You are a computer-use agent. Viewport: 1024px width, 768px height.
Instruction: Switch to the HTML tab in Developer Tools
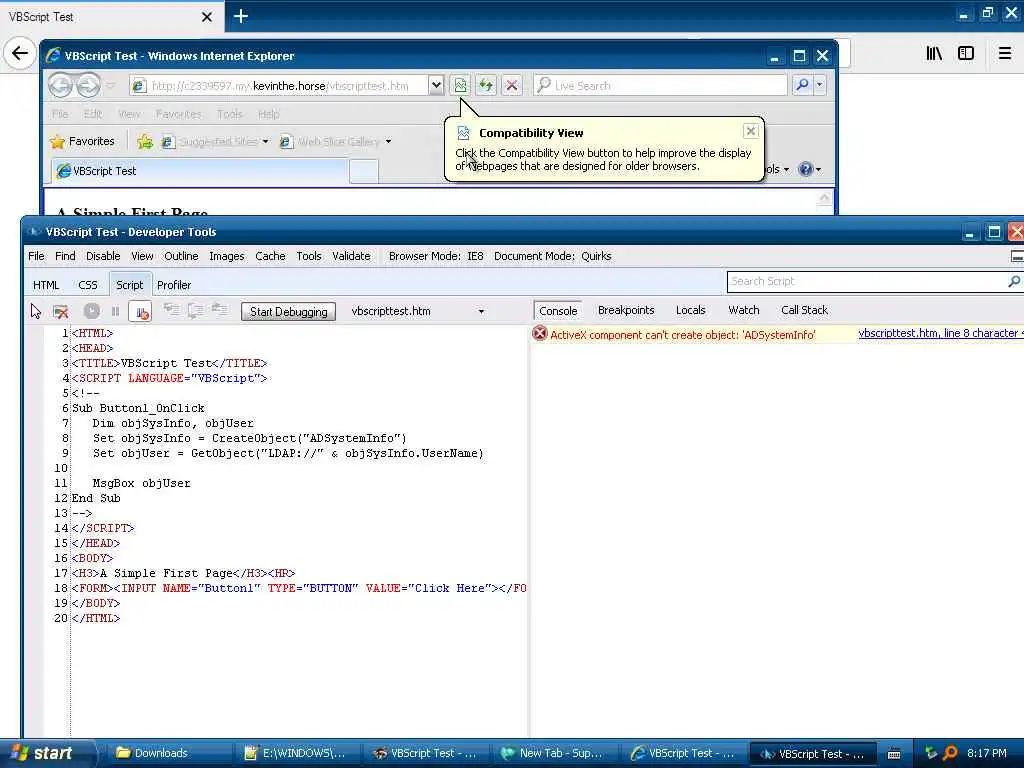pyautogui.click(x=46, y=285)
